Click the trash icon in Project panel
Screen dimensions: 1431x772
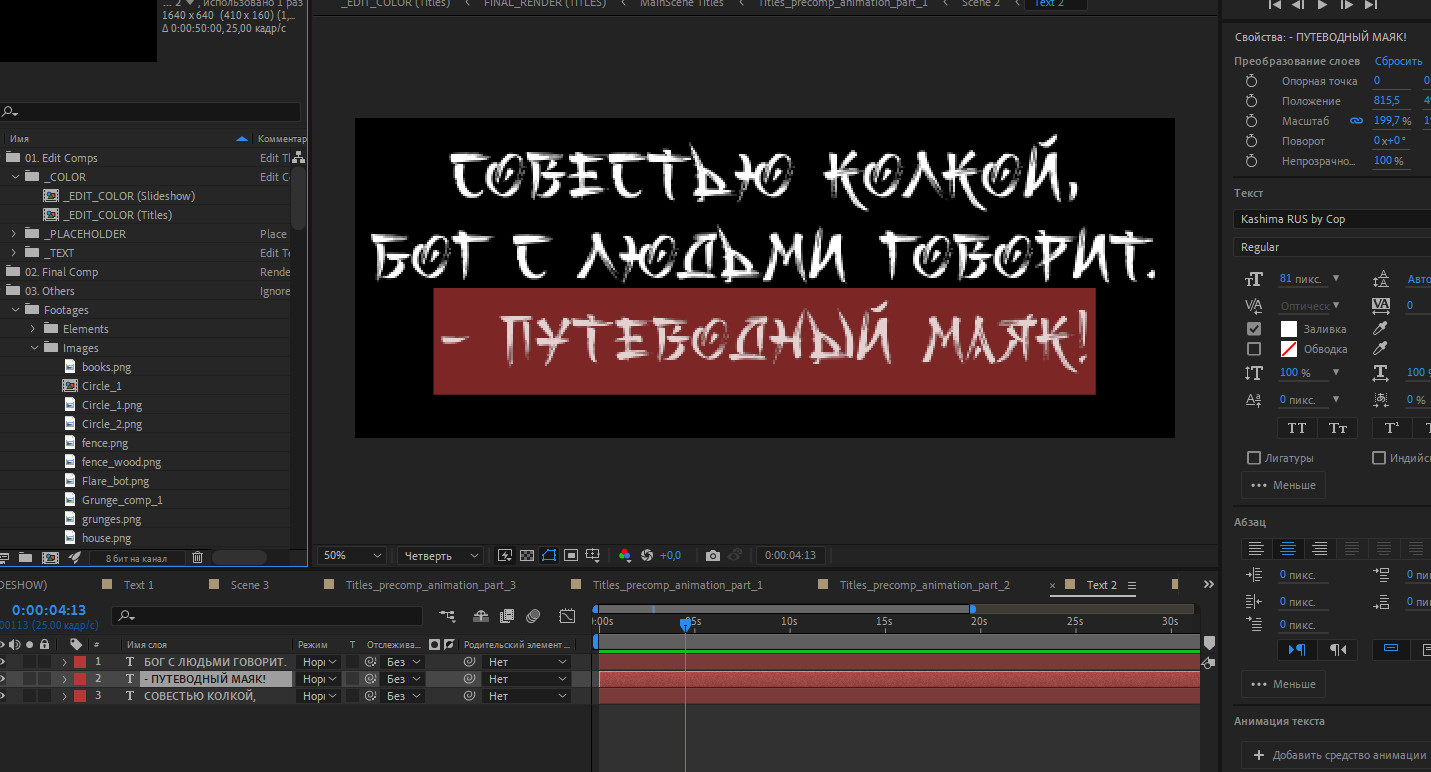[x=197, y=557]
